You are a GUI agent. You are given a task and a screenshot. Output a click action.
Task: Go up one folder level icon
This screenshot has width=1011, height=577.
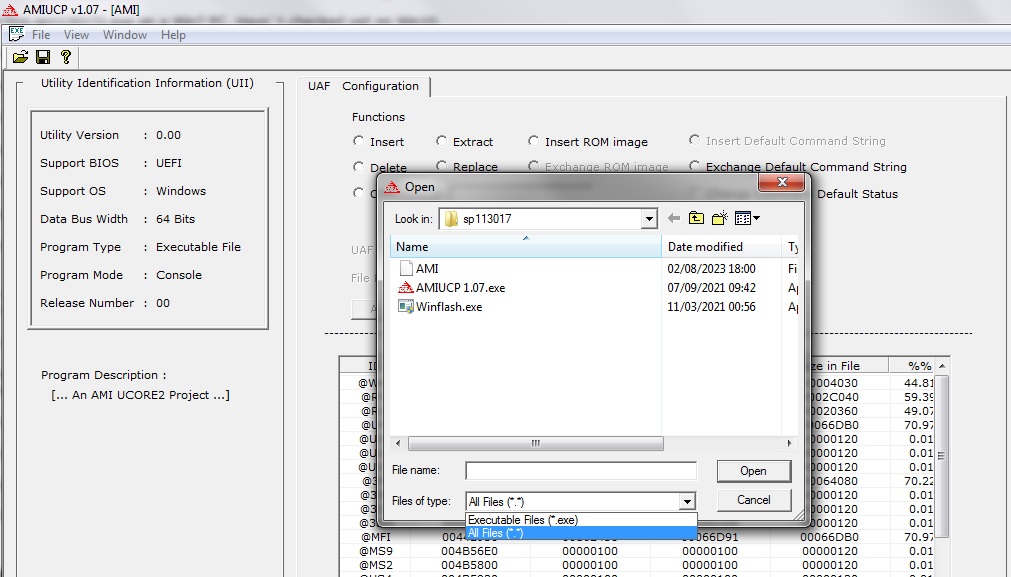tap(696, 218)
